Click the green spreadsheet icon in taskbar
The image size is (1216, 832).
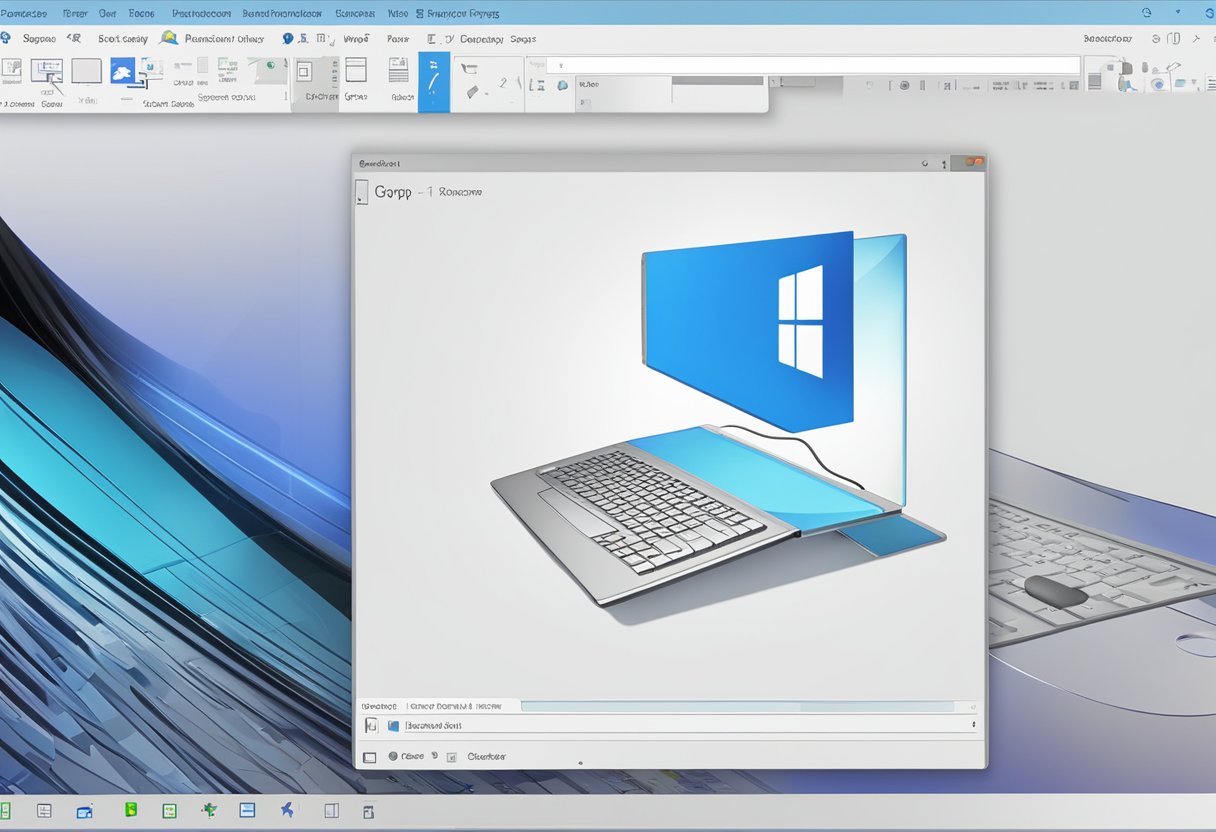coord(169,811)
